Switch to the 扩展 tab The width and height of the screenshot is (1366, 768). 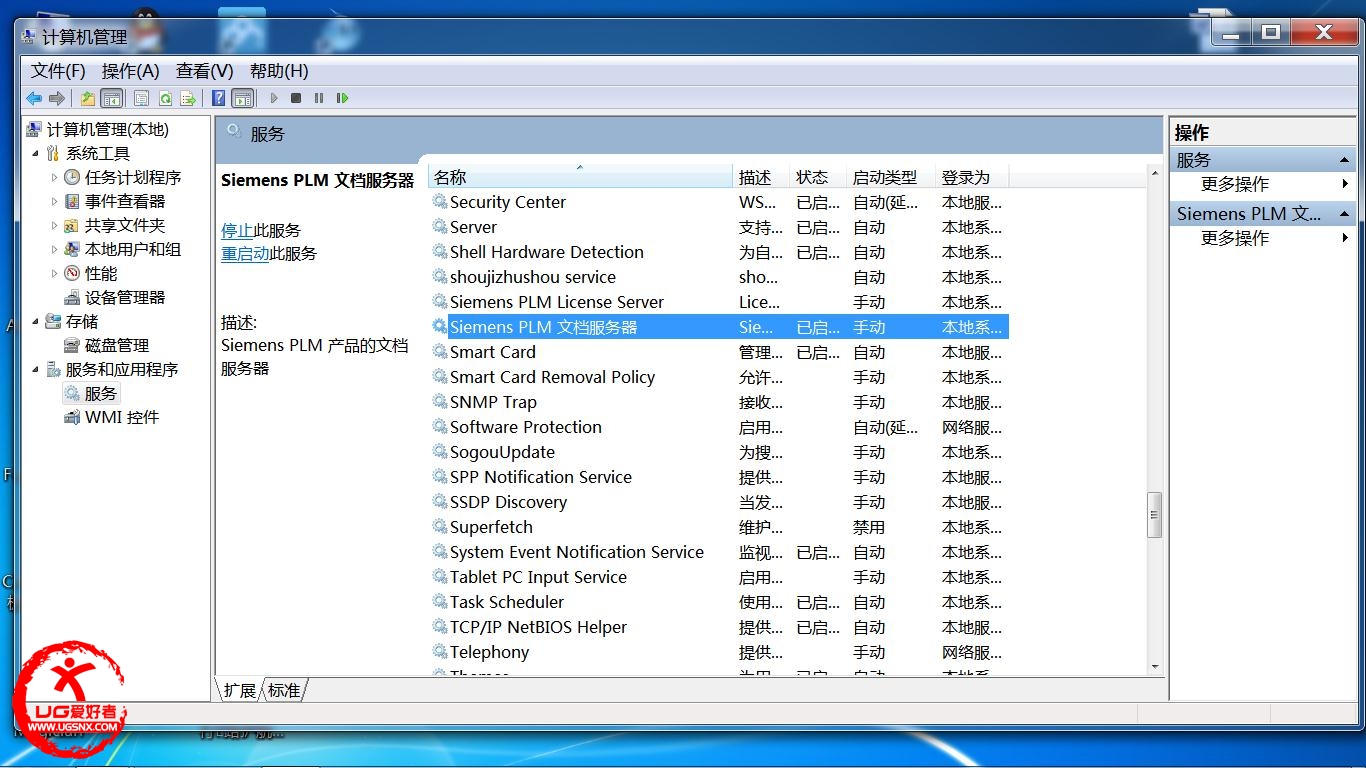(240, 690)
